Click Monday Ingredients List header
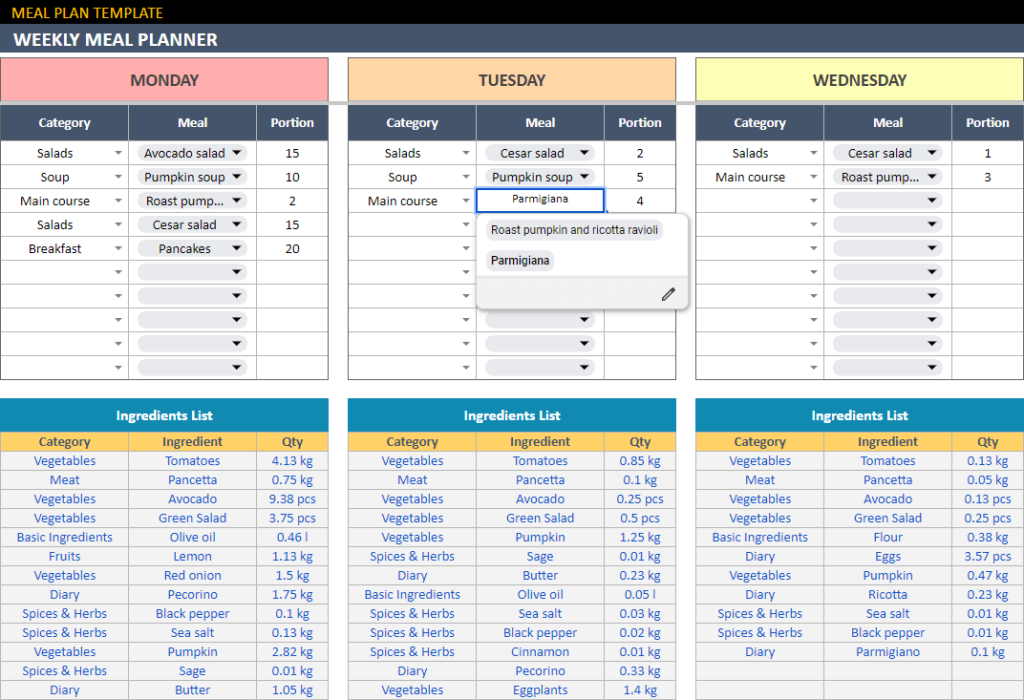The height and width of the screenshot is (700, 1024). [164, 415]
